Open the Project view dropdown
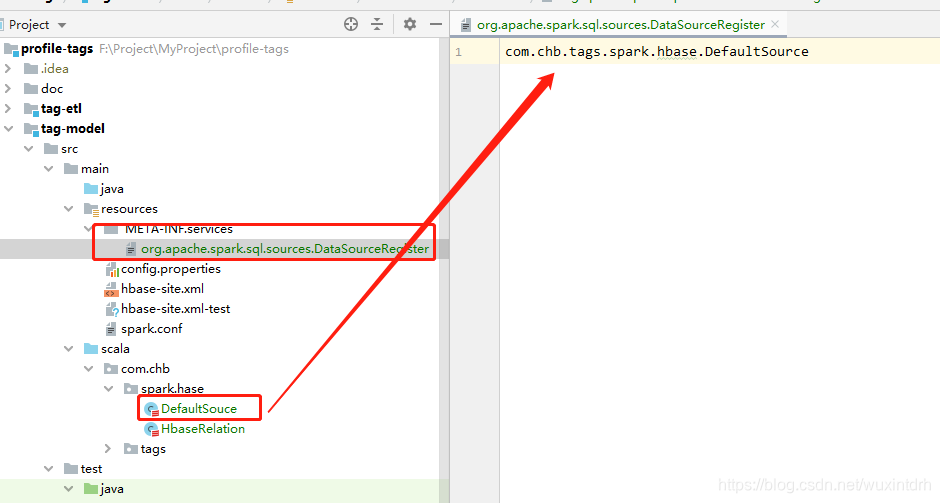The image size is (940, 503). click(x=62, y=25)
